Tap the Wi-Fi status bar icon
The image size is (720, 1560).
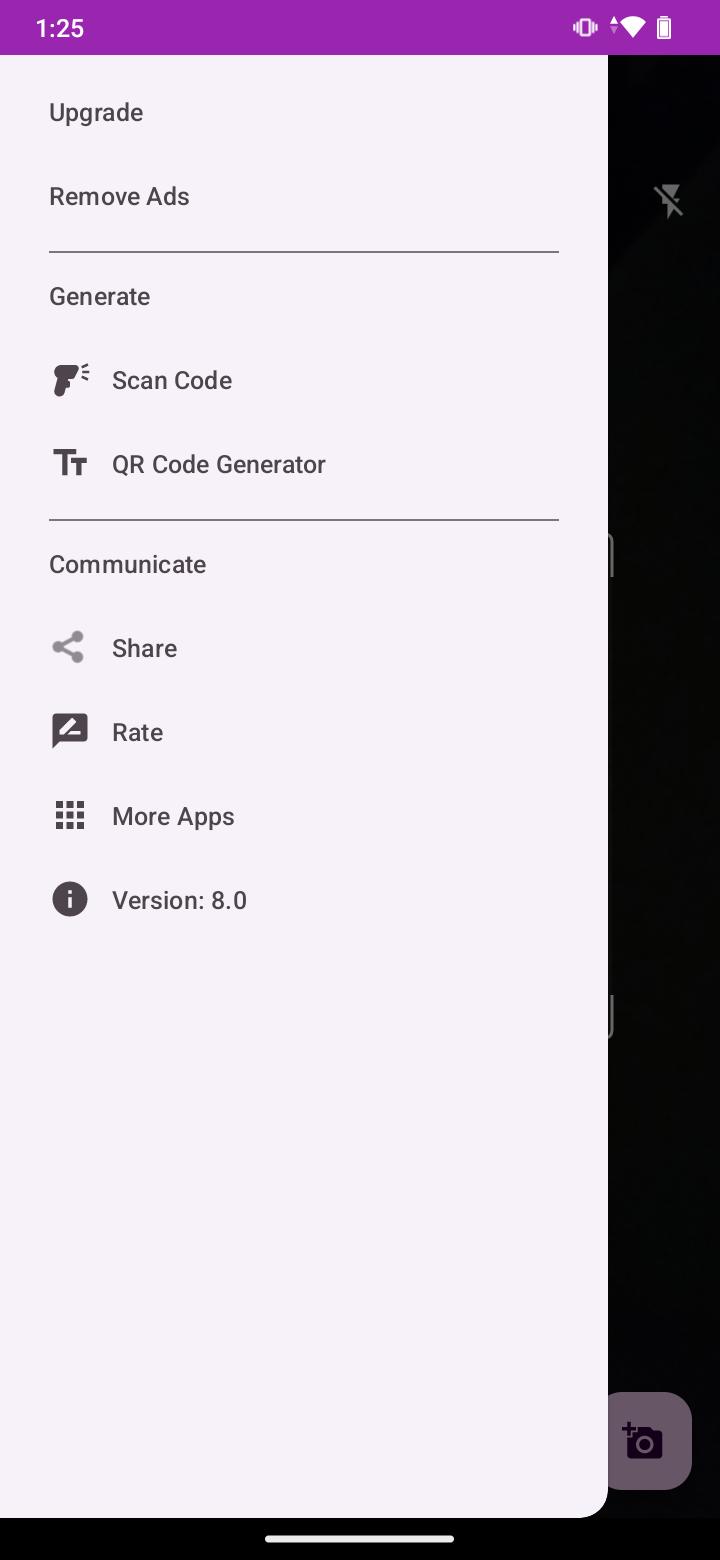[x=631, y=28]
